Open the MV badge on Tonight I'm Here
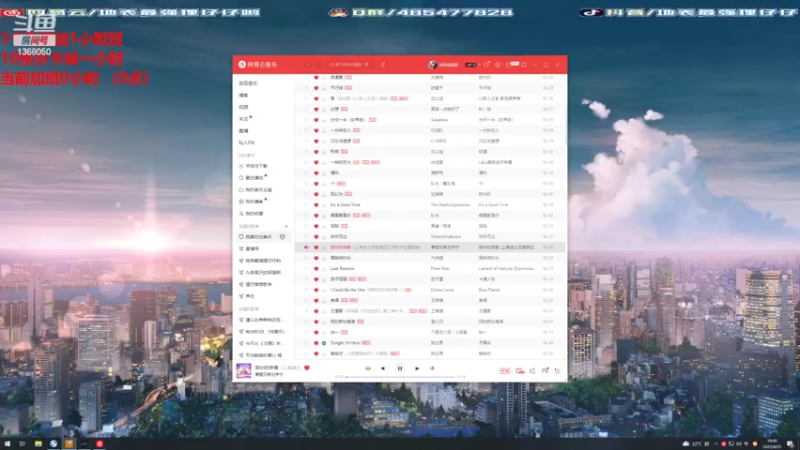800x450 pixels. [x=366, y=343]
